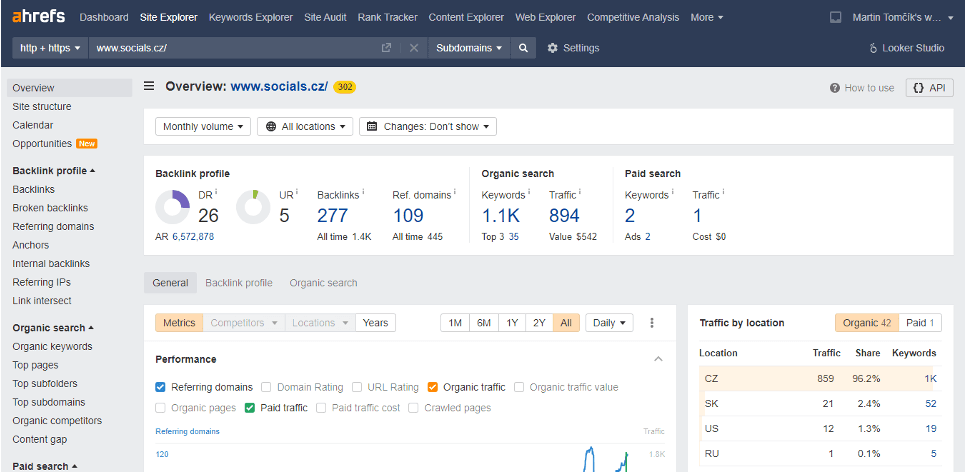Click the search magnifier button
966x472 pixels.
(x=523, y=47)
